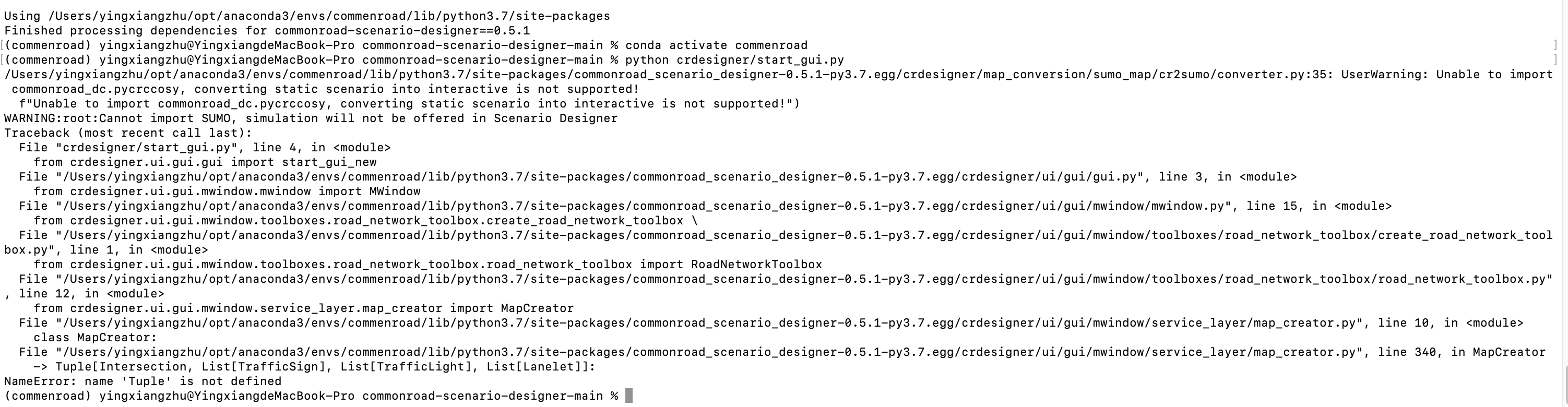Click the 'WARNING:root:Cannot import SUMO' message
Viewport: 1568px width, 407px height.
coord(311,118)
